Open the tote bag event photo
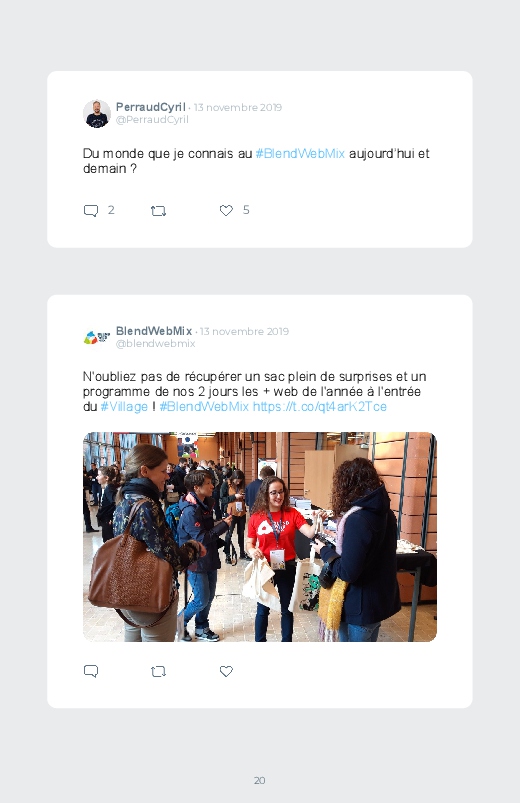Viewport: 520px width, 803px height. (x=260, y=537)
